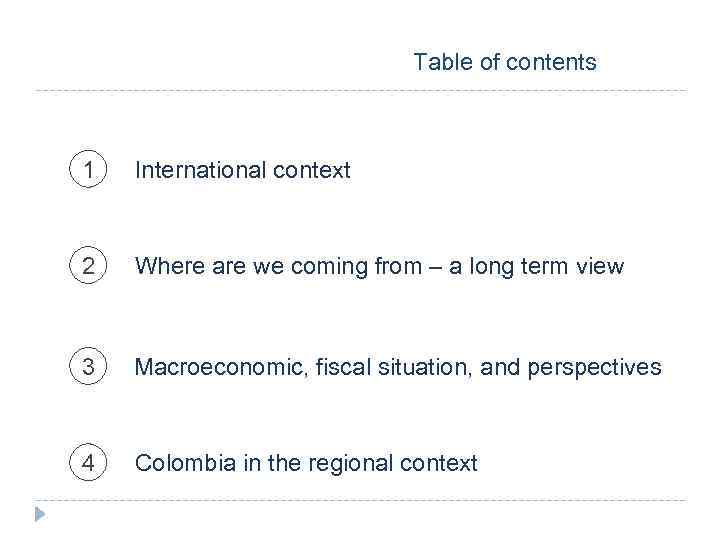The image size is (720, 540).
Task: Open Colombia in the regional context
Action: [306, 463]
